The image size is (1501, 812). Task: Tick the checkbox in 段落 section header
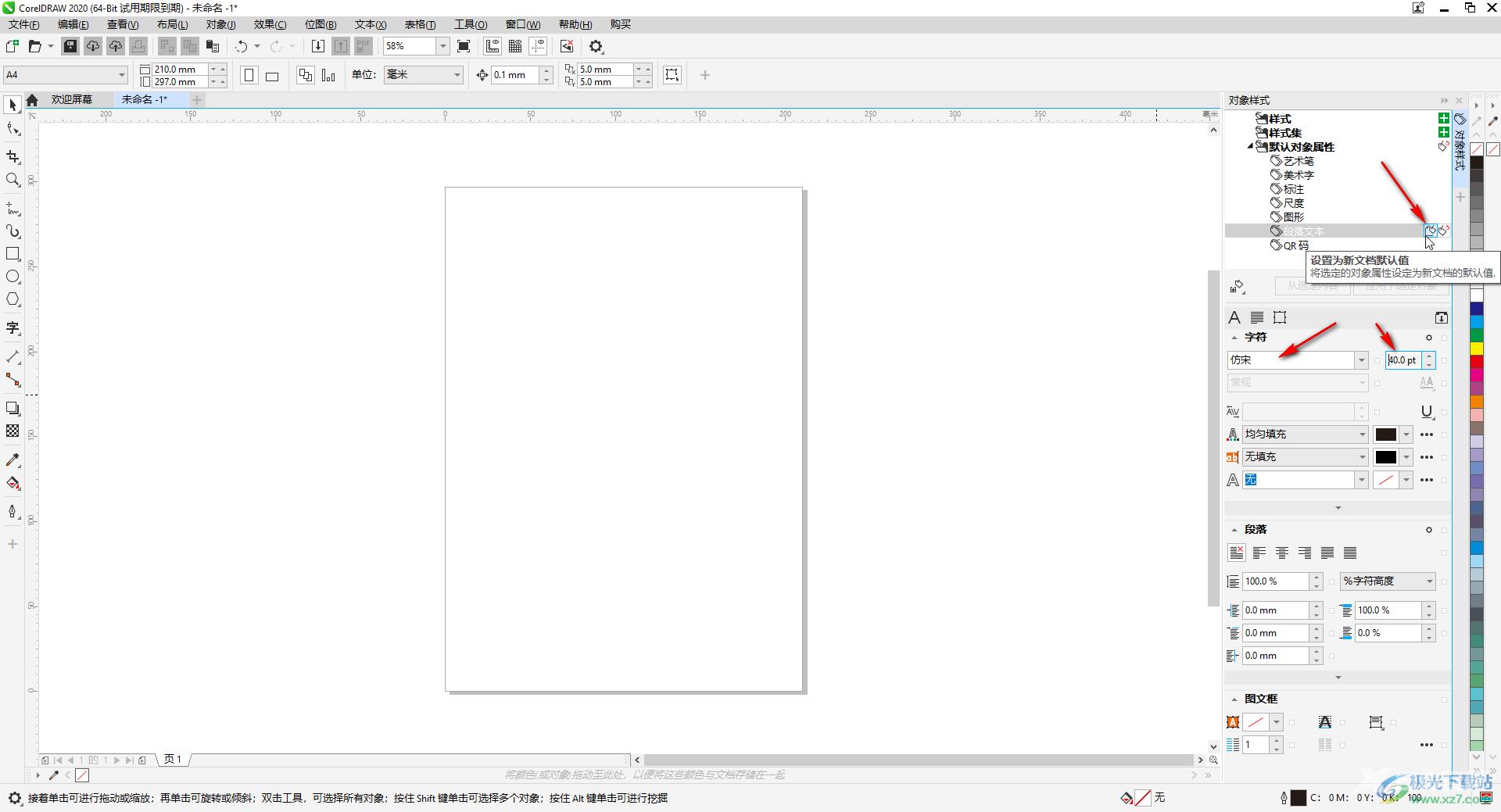coord(1444,530)
